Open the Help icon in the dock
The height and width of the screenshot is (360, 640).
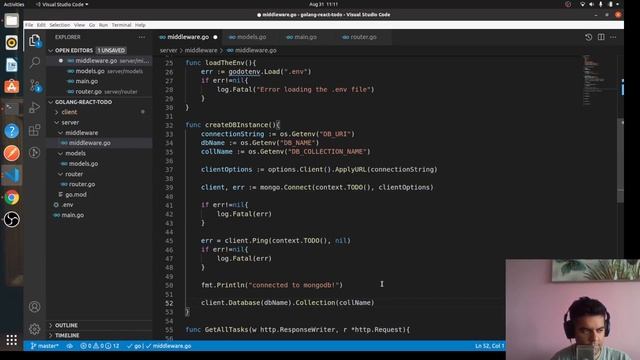[x=11, y=131]
